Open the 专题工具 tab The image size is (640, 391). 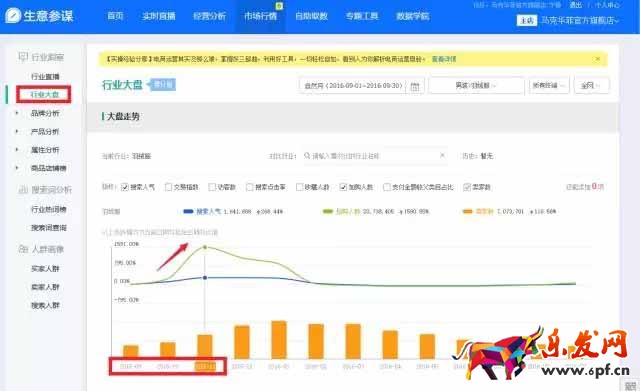tap(362, 16)
